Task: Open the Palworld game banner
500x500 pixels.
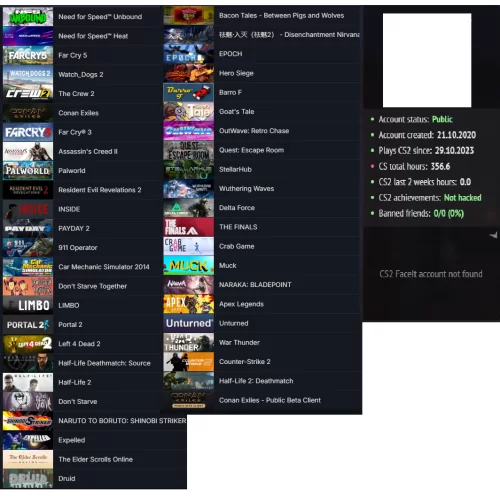Action: point(28,171)
